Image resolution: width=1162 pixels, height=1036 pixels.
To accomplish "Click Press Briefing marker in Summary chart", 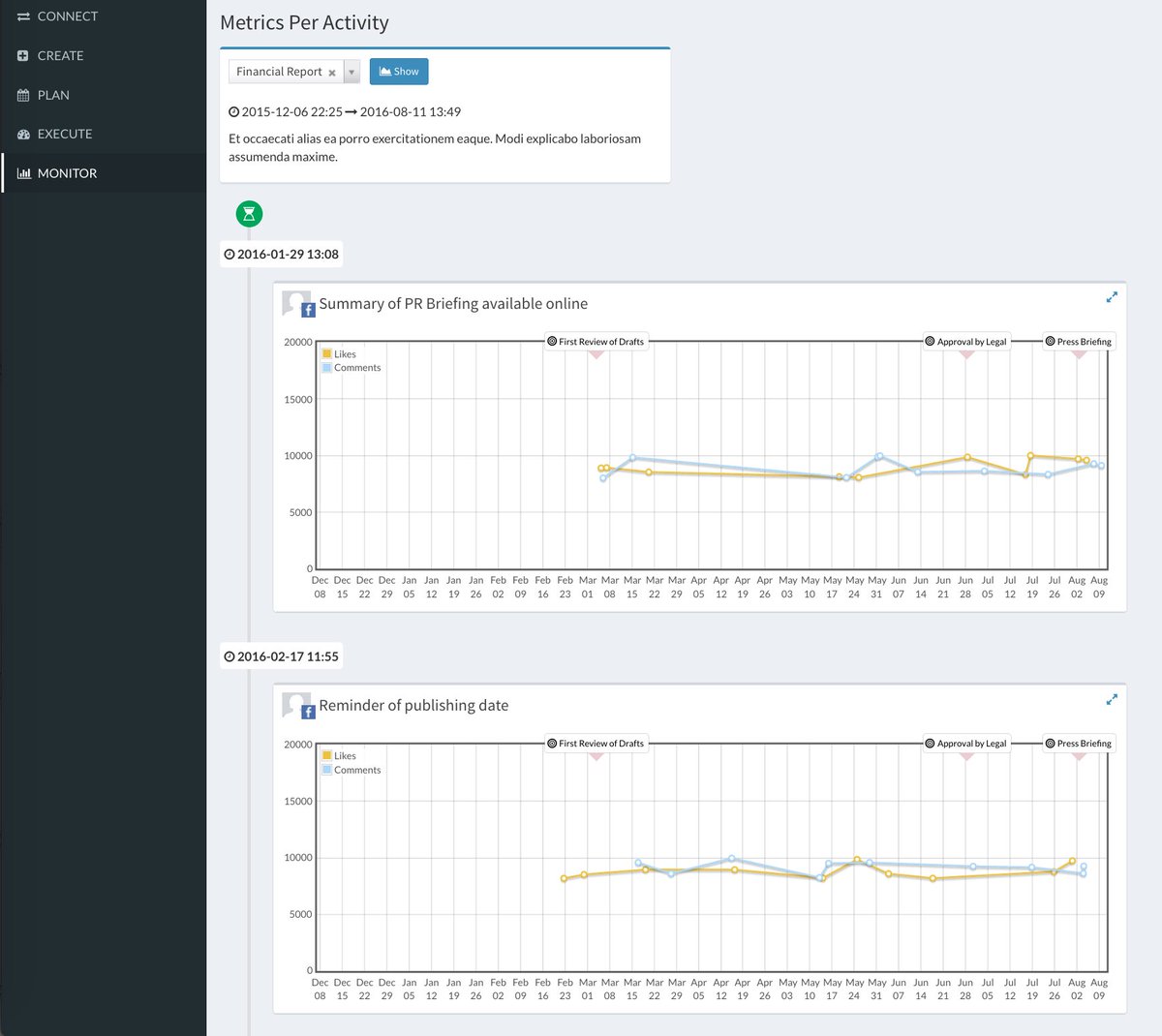I will click(1079, 342).
